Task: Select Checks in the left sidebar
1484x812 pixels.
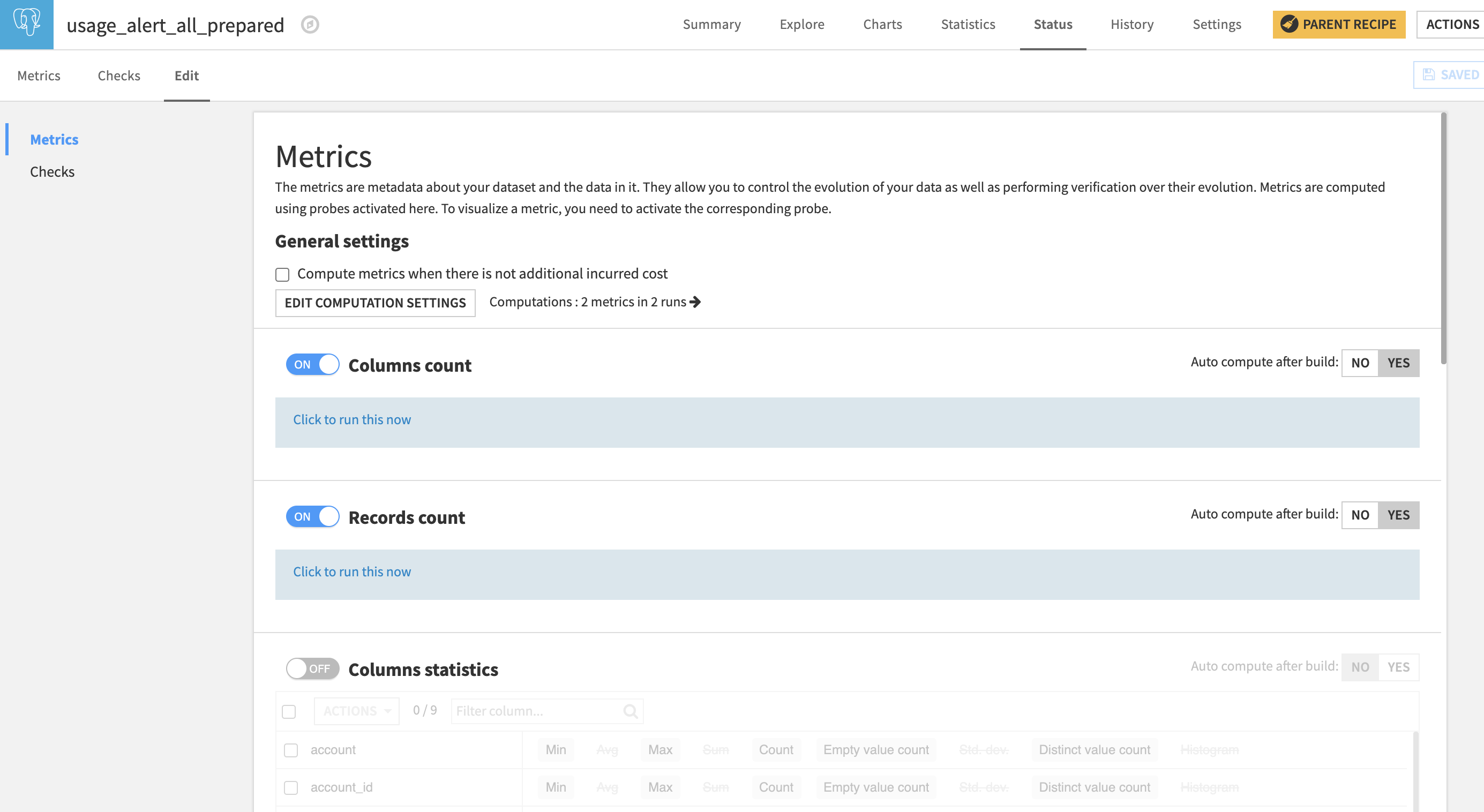Action: 52,172
